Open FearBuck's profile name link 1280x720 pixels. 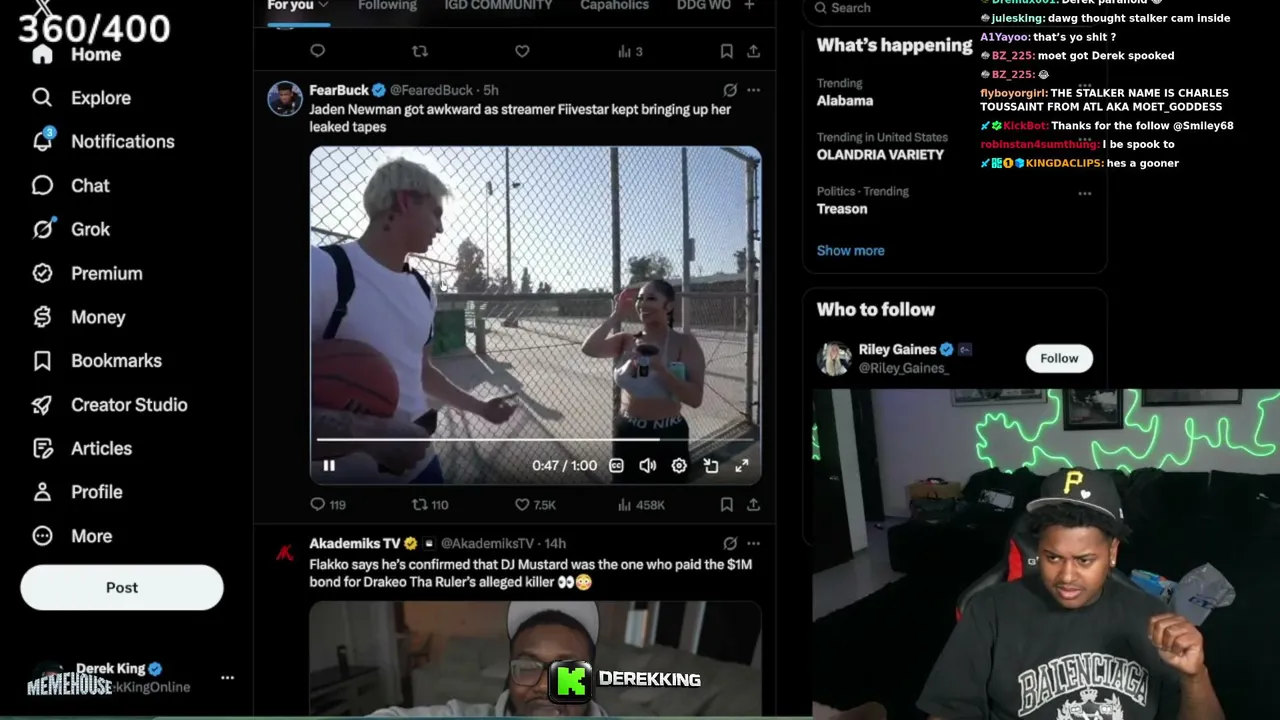click(x=339, y=90)
